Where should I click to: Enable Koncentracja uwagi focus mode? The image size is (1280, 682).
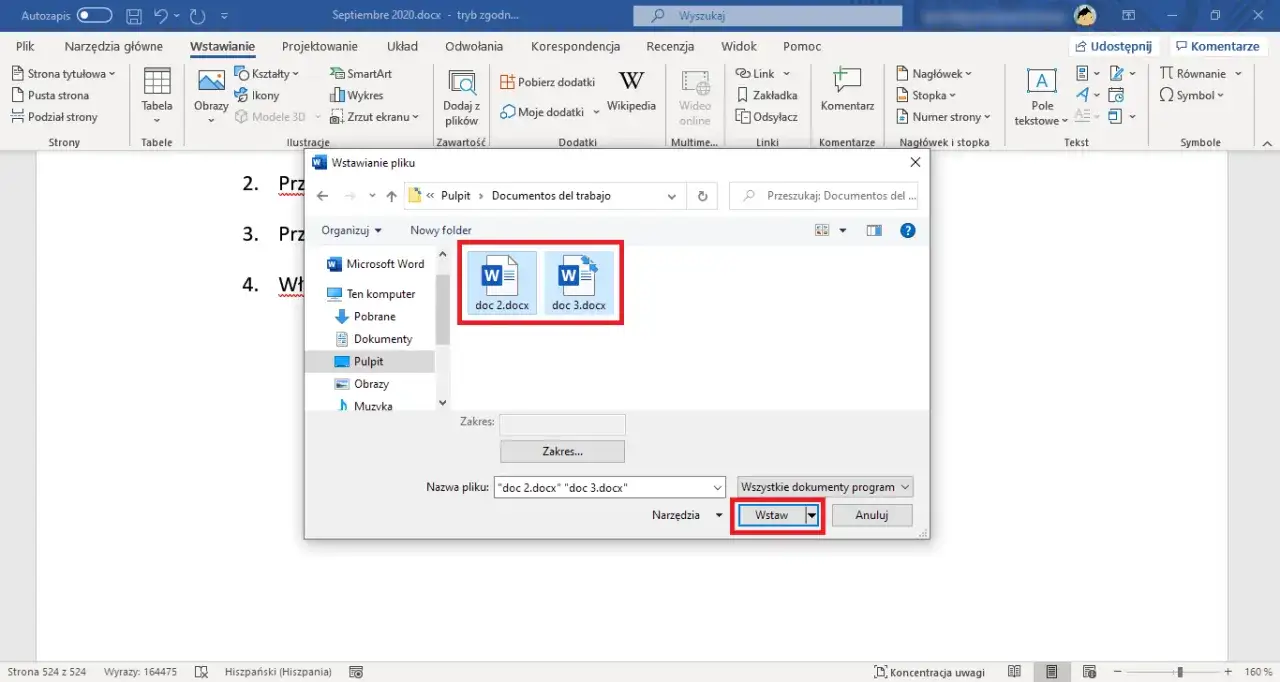coord(929,672)
